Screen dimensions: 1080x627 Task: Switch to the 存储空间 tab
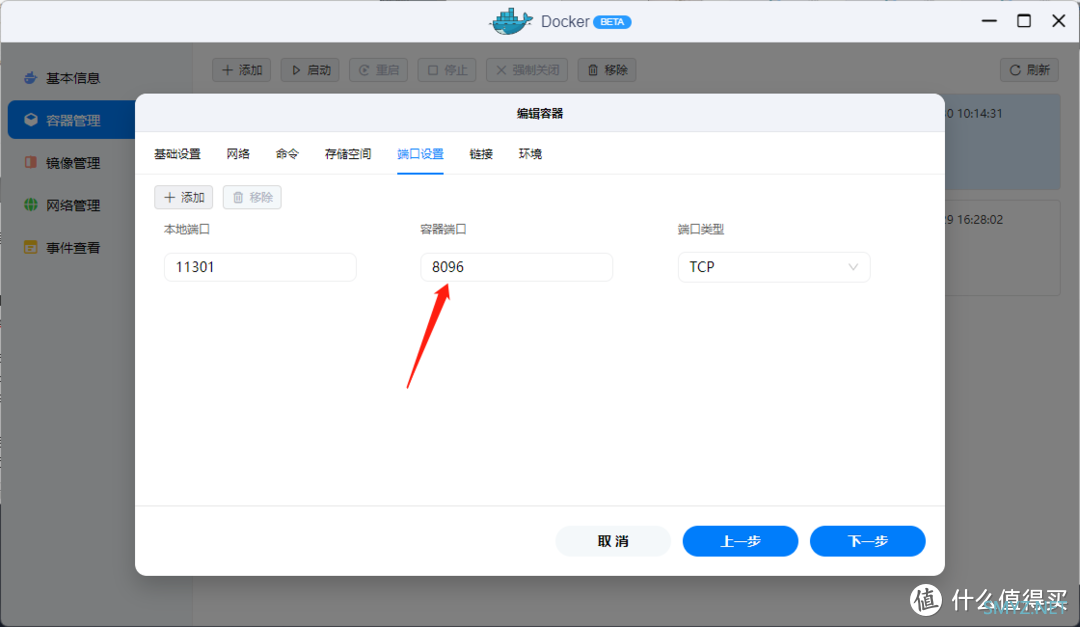click(x=348, y=154)
